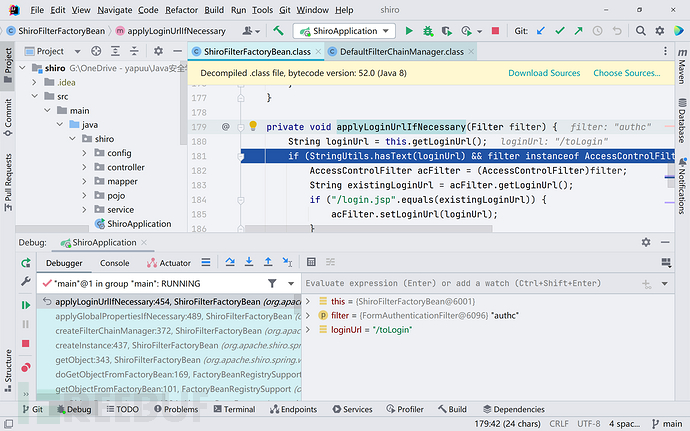Run with coverage shield icon
Viewport: 690px width, 431px height.
447,31
